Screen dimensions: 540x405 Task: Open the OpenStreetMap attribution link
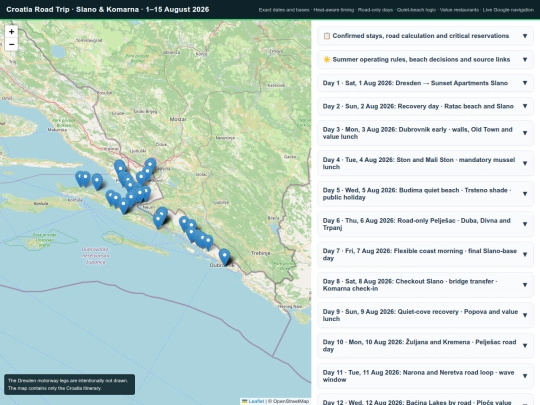tap(290, 401)
